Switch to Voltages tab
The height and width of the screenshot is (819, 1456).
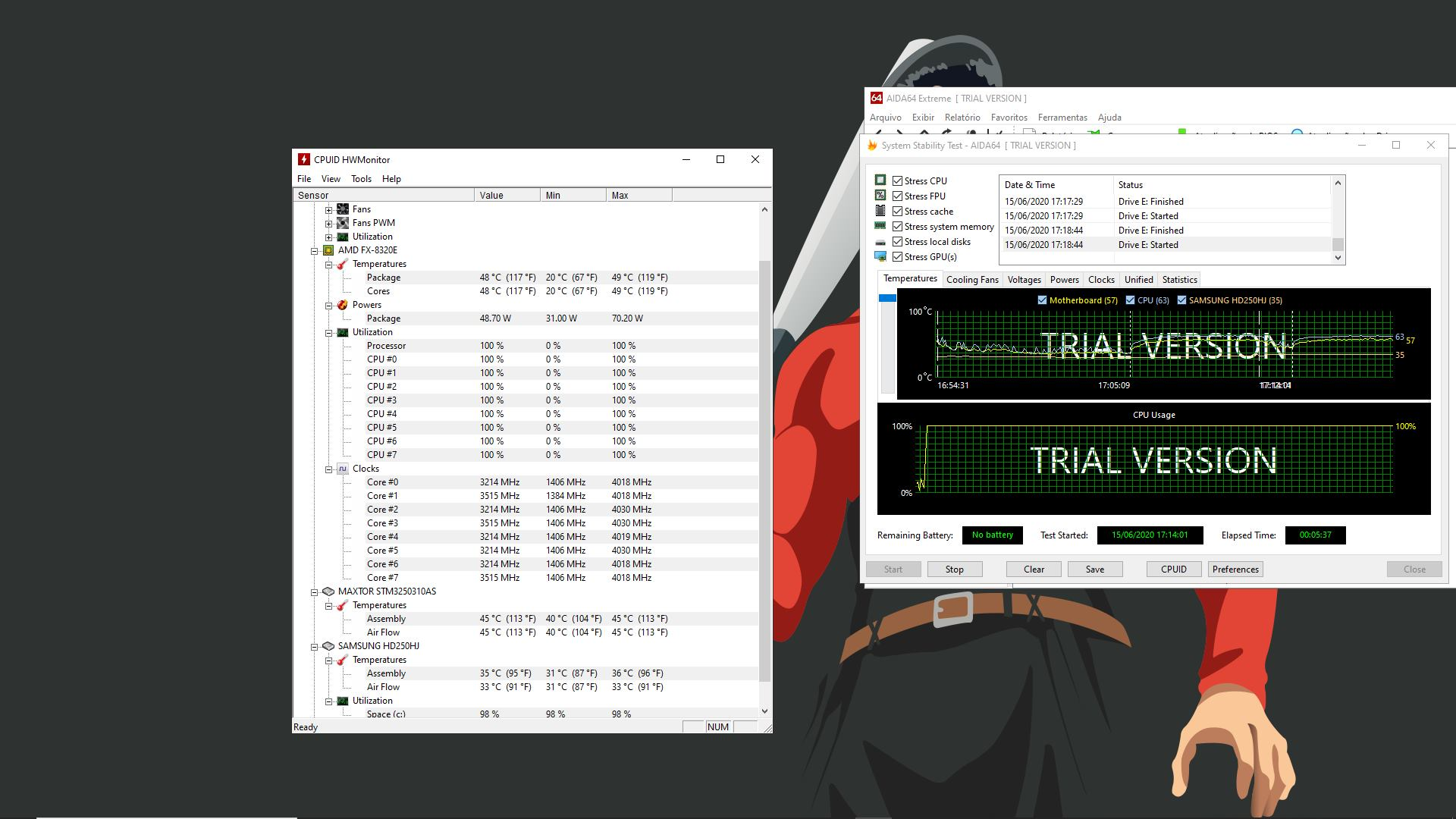(x=1024, y=280)
